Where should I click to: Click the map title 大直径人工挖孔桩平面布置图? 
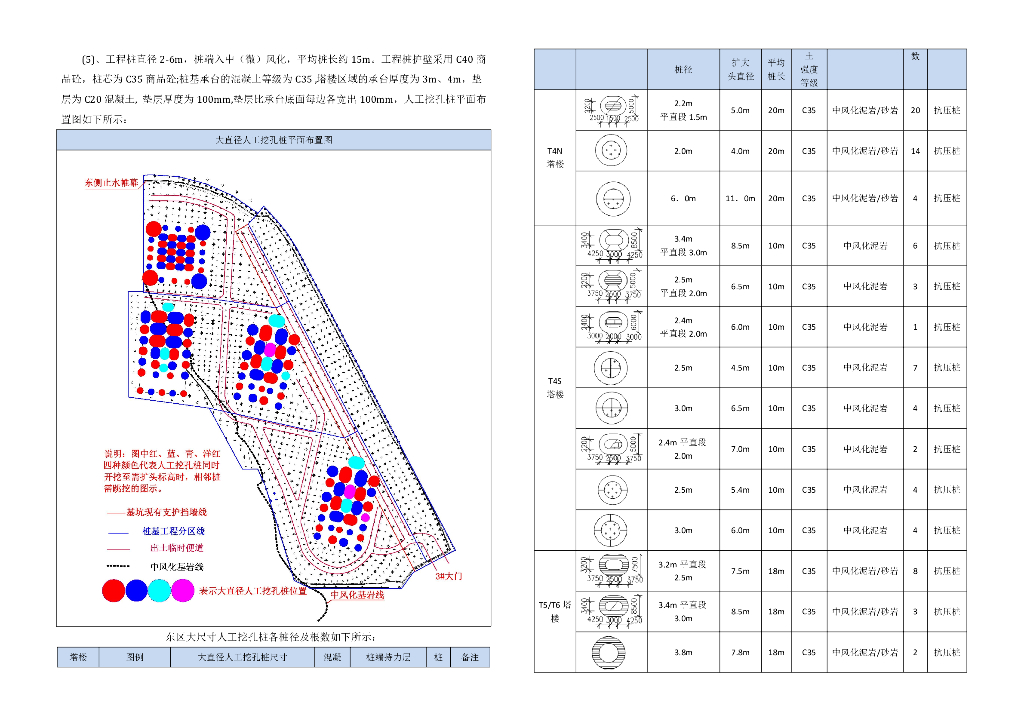click(x=274, y=140)
